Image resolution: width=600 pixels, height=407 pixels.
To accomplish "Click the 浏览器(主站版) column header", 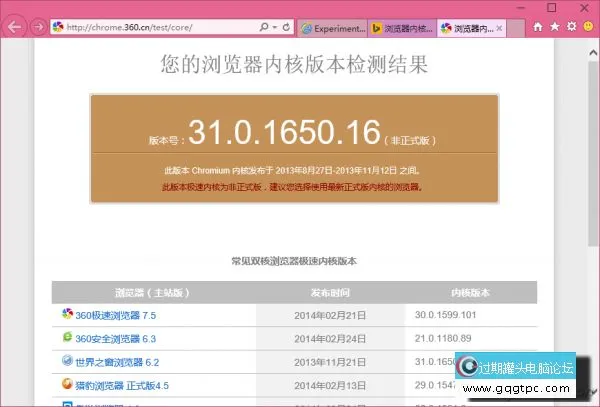I will click(152, 293).
